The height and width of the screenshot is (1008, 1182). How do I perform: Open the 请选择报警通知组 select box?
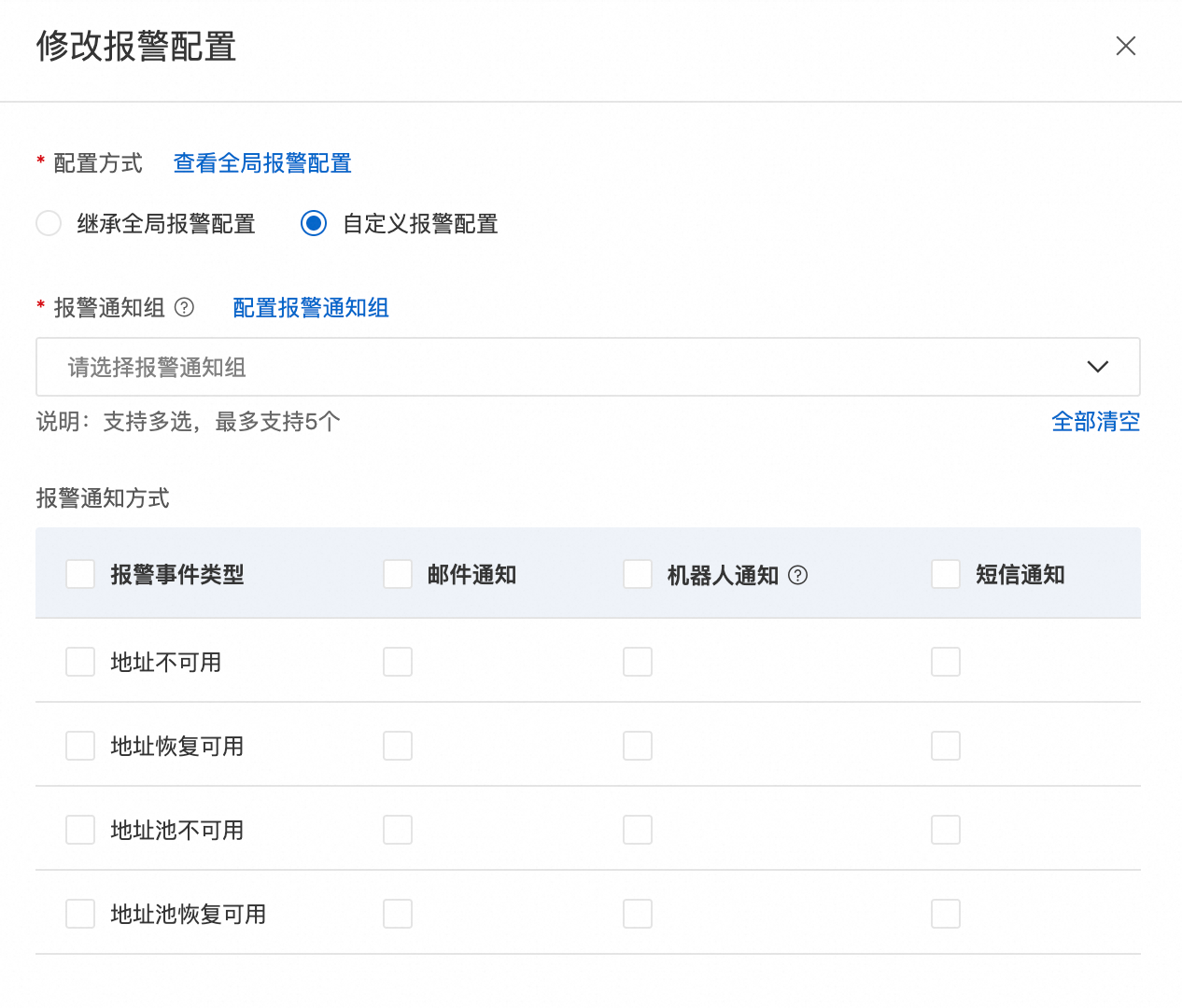pyautogui.click(x=560, y=367)
